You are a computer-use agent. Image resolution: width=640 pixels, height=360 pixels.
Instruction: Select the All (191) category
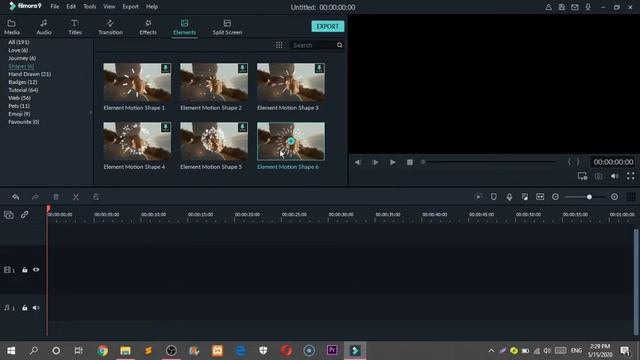click(19, 42)
